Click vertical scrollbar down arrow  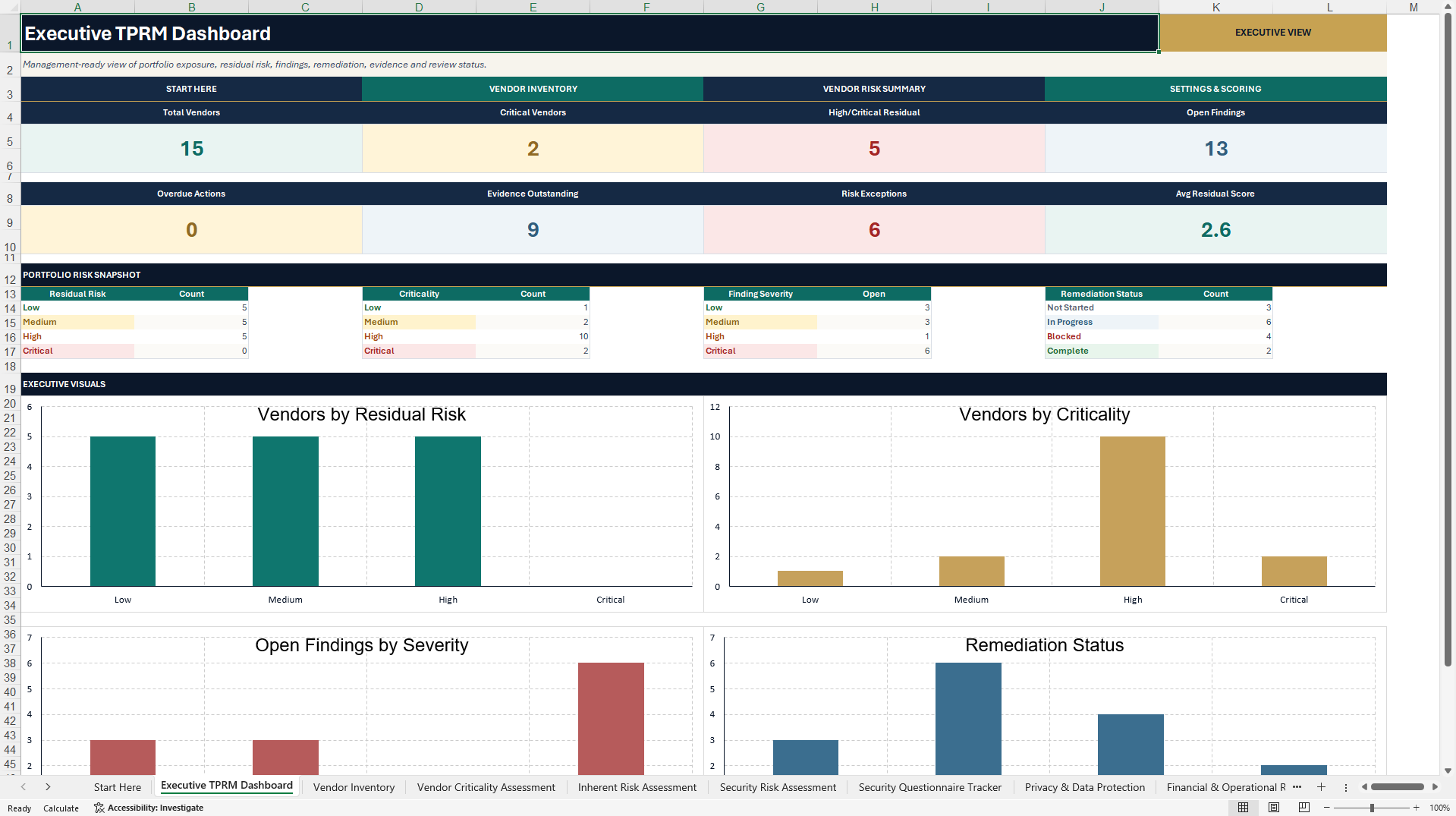click(1448, 770)
